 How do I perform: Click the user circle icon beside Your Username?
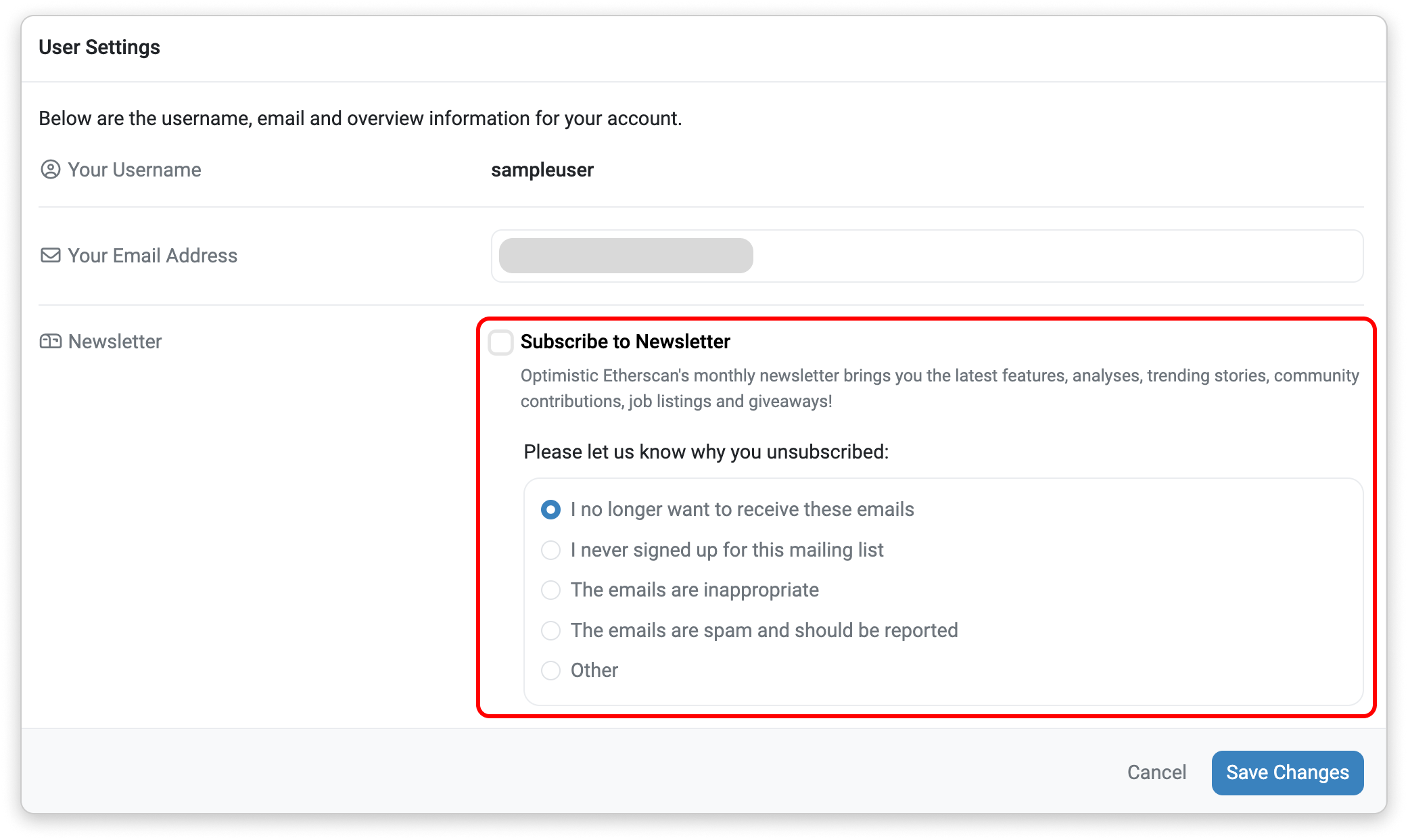pos(51,170)
